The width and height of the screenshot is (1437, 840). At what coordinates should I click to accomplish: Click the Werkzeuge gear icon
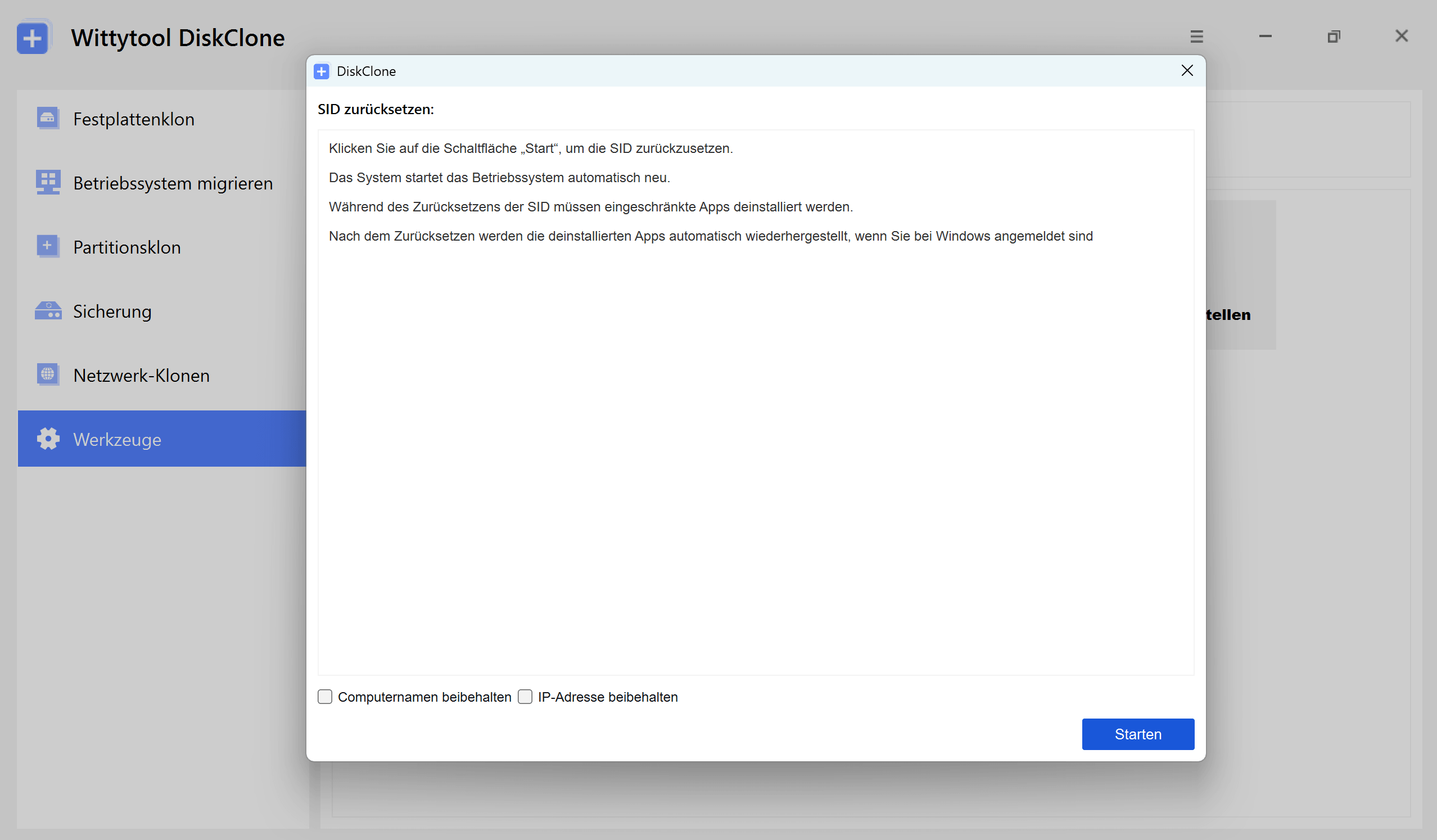48,439
